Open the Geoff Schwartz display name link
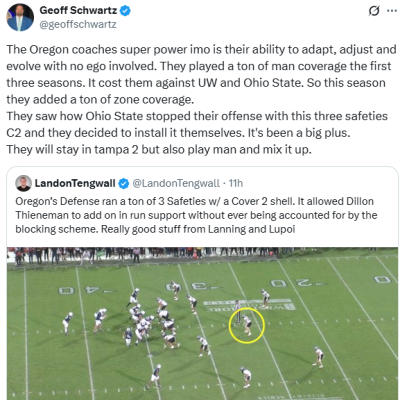Image resolution: width=407 pixels, height=400 pixels. [78, 11]
